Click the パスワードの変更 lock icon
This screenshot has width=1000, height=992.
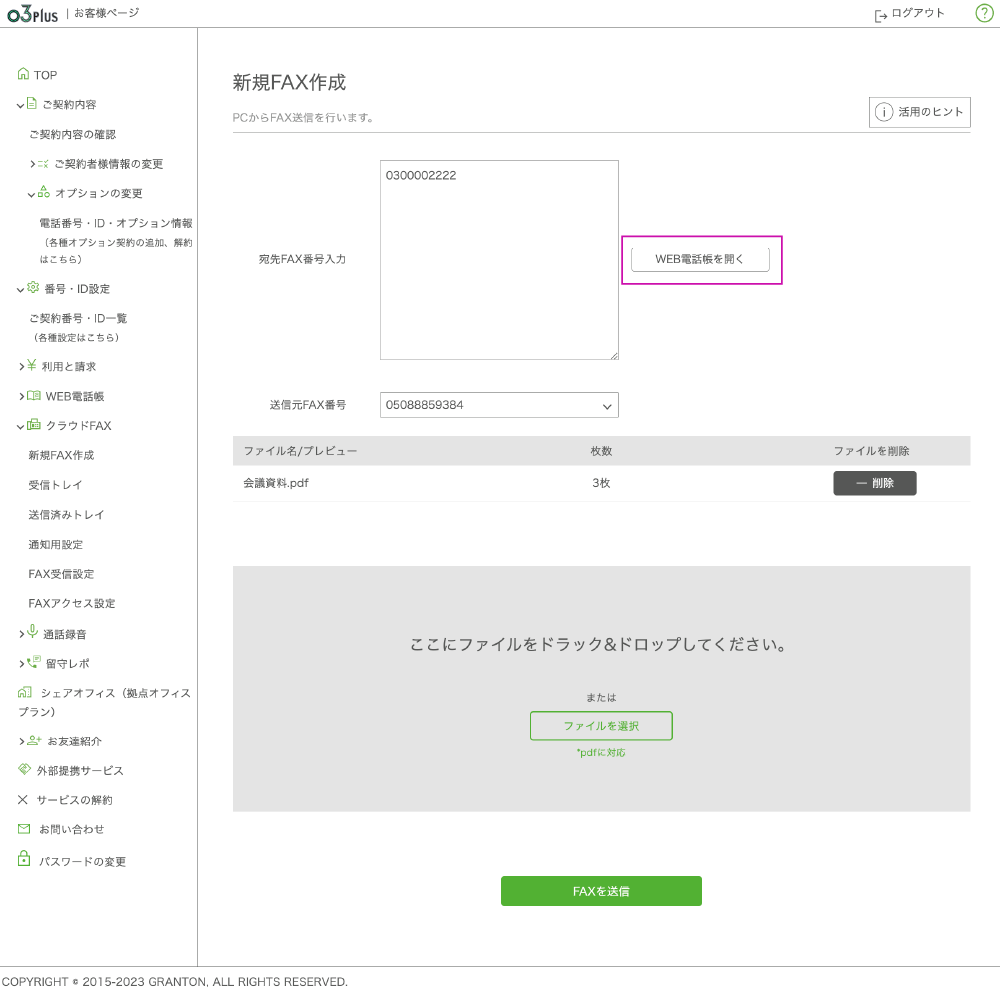[x=24, y=858]
